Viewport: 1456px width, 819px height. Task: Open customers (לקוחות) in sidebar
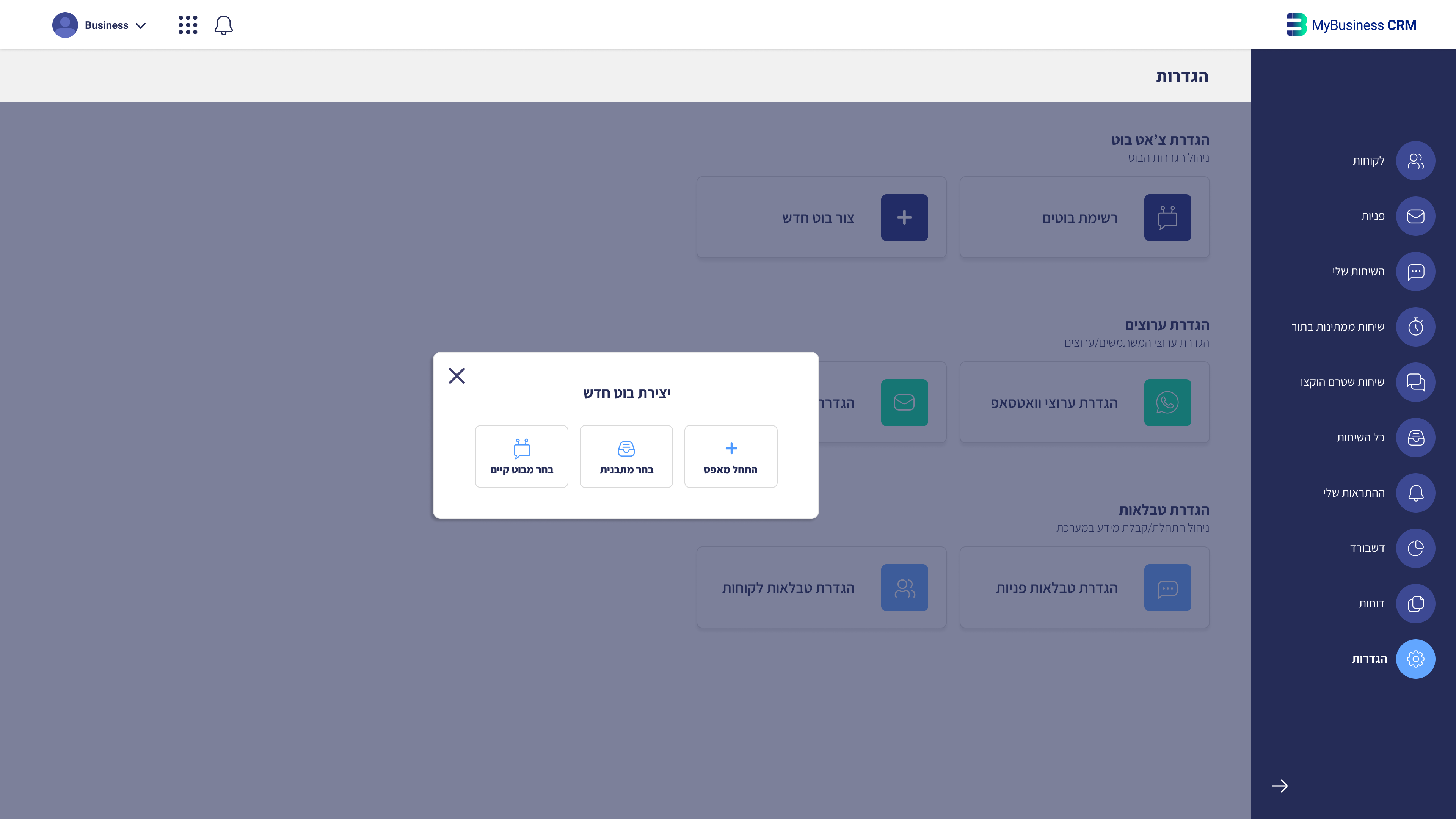click(x=1415, y=161)
